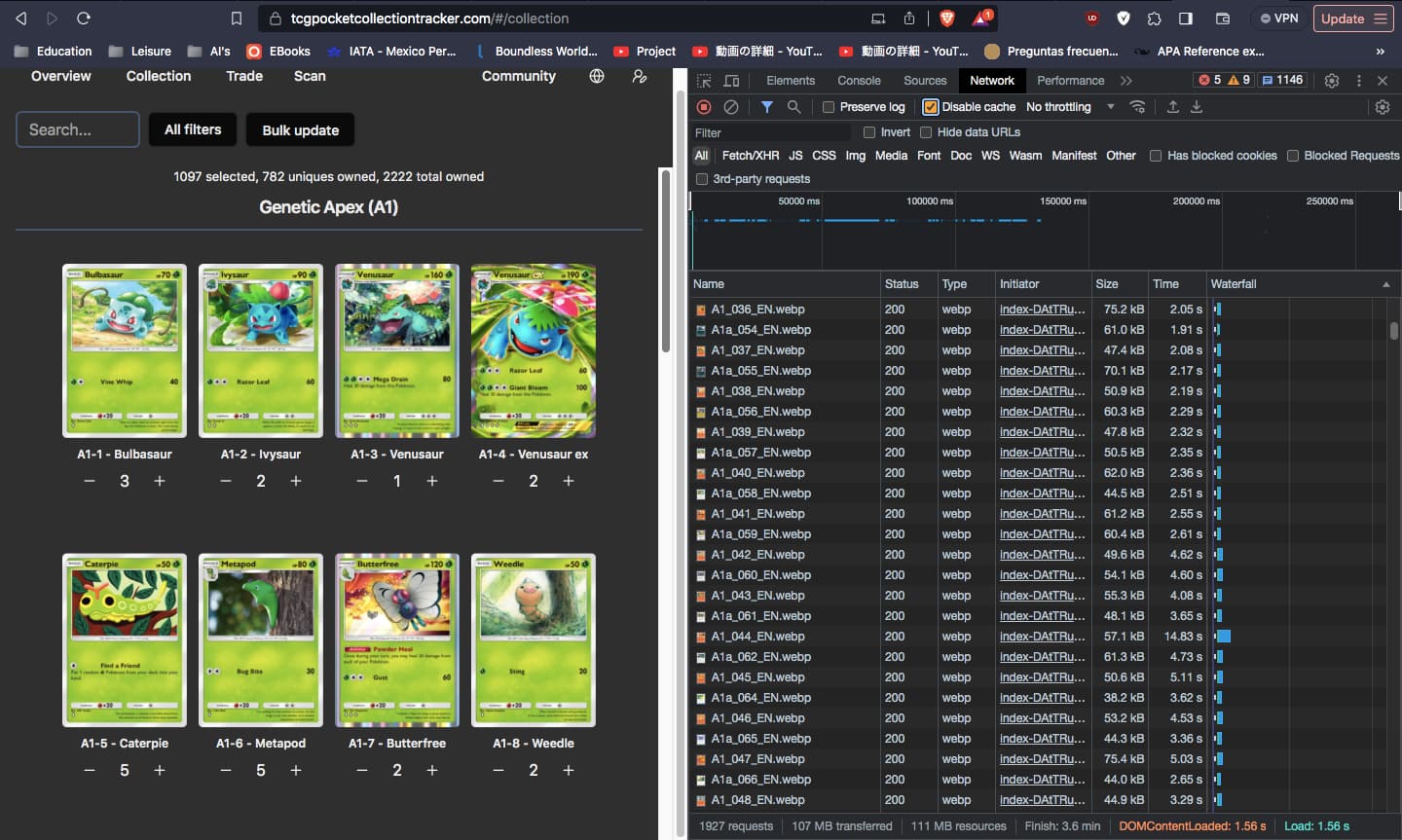Click the record network log icon

704,107
